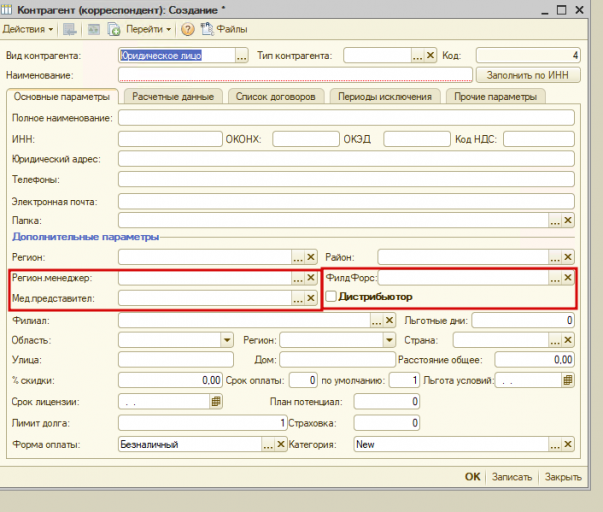
Task: Expand the Область dropdown list
Action: (227, 340)
